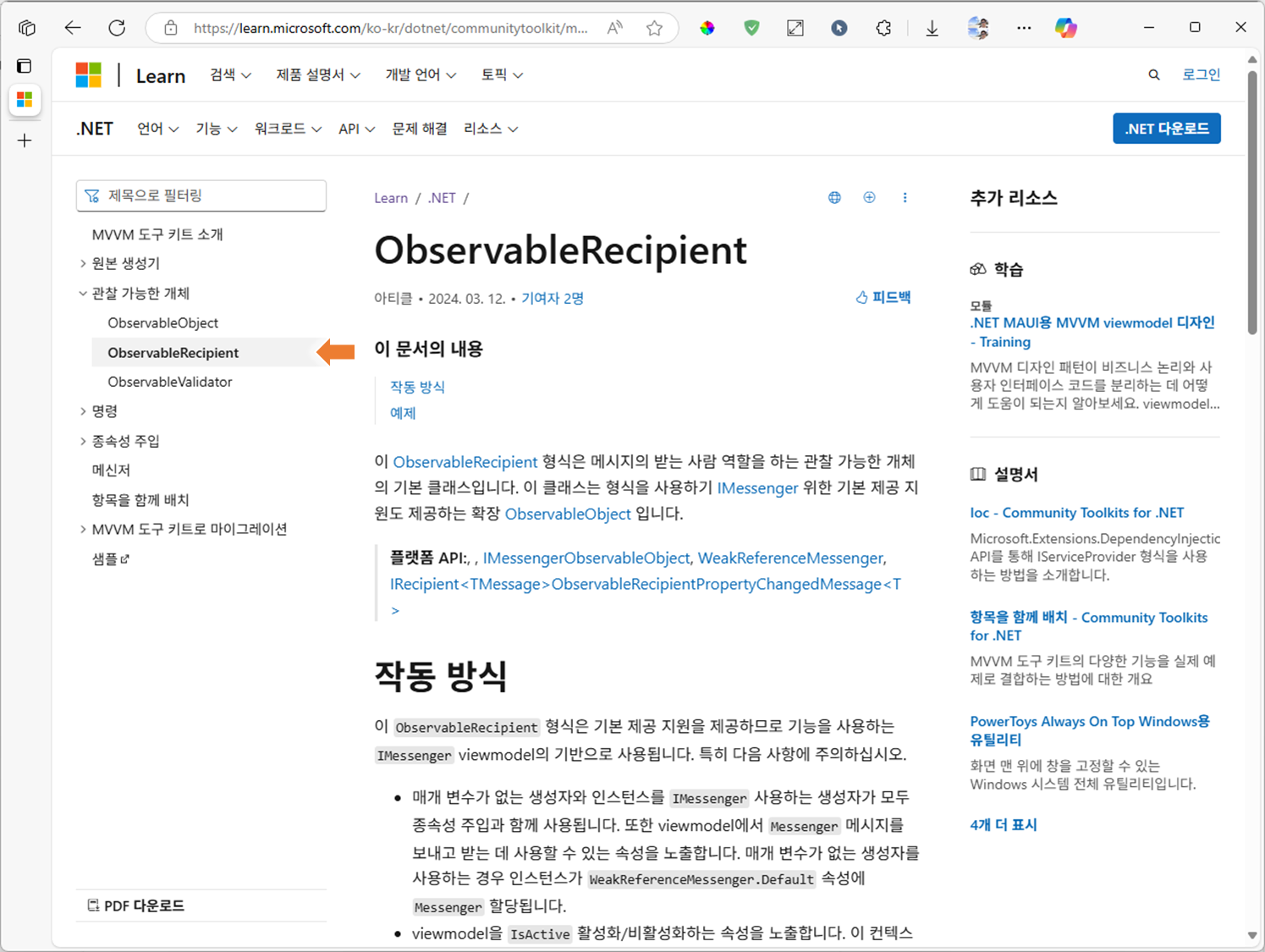Open the Workspaces icon in title bar
1265x952 pixels.
click(27, 28)
